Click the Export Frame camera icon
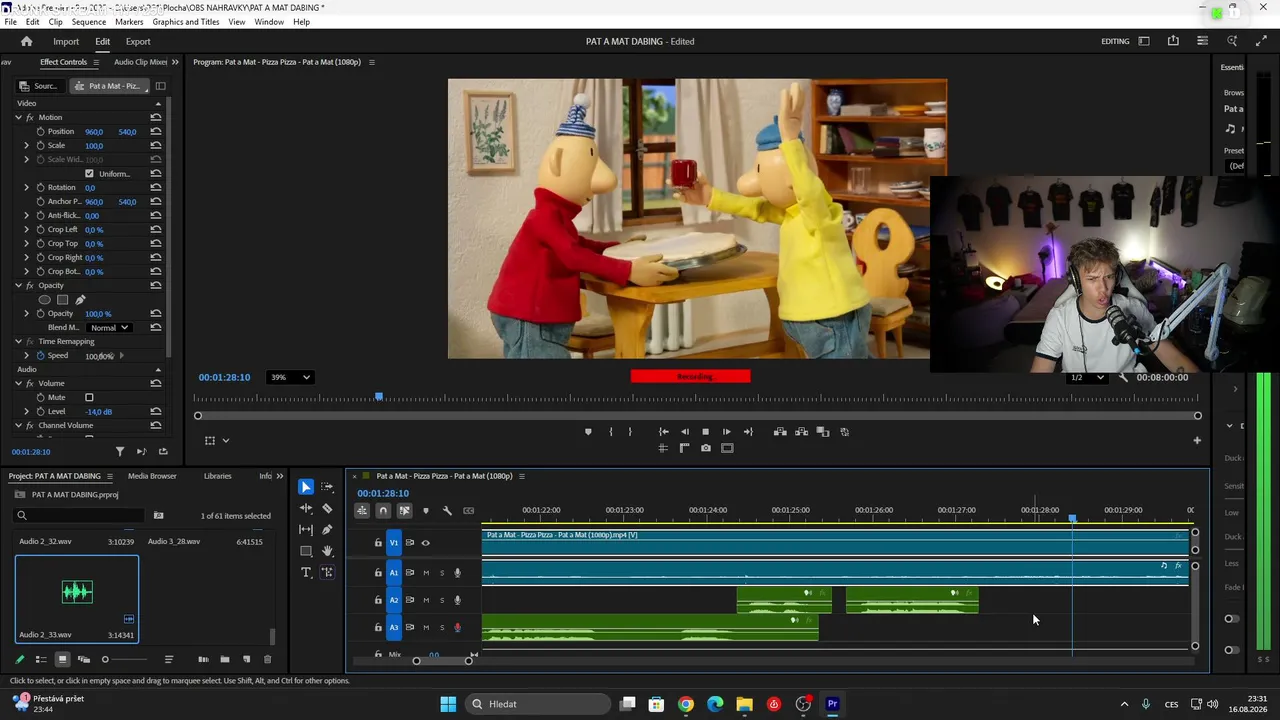Screen dimensions: 1280x720 tap(706, 448)
